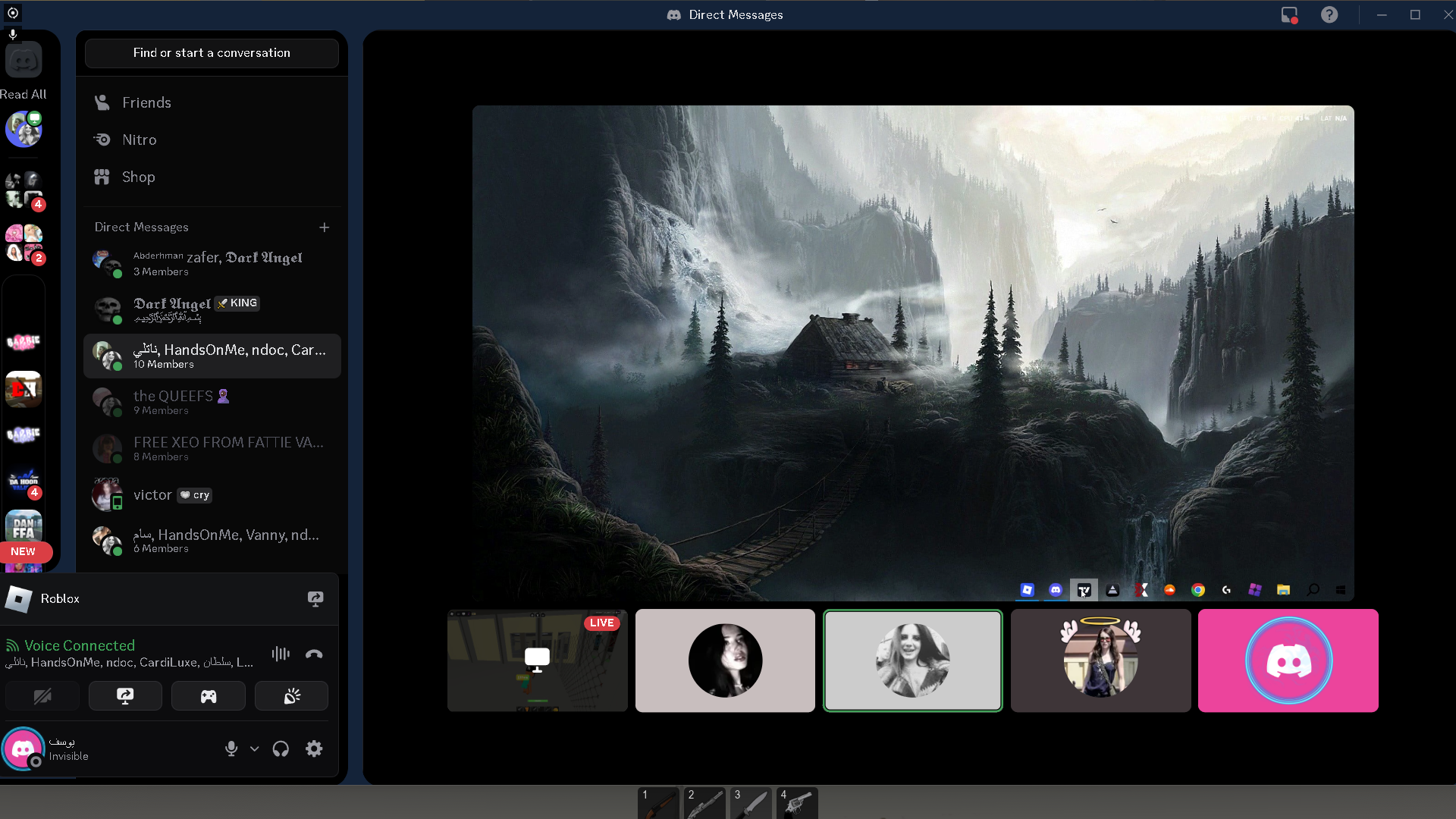Start an activity with the game controller icon

click(x=209, y=696)
